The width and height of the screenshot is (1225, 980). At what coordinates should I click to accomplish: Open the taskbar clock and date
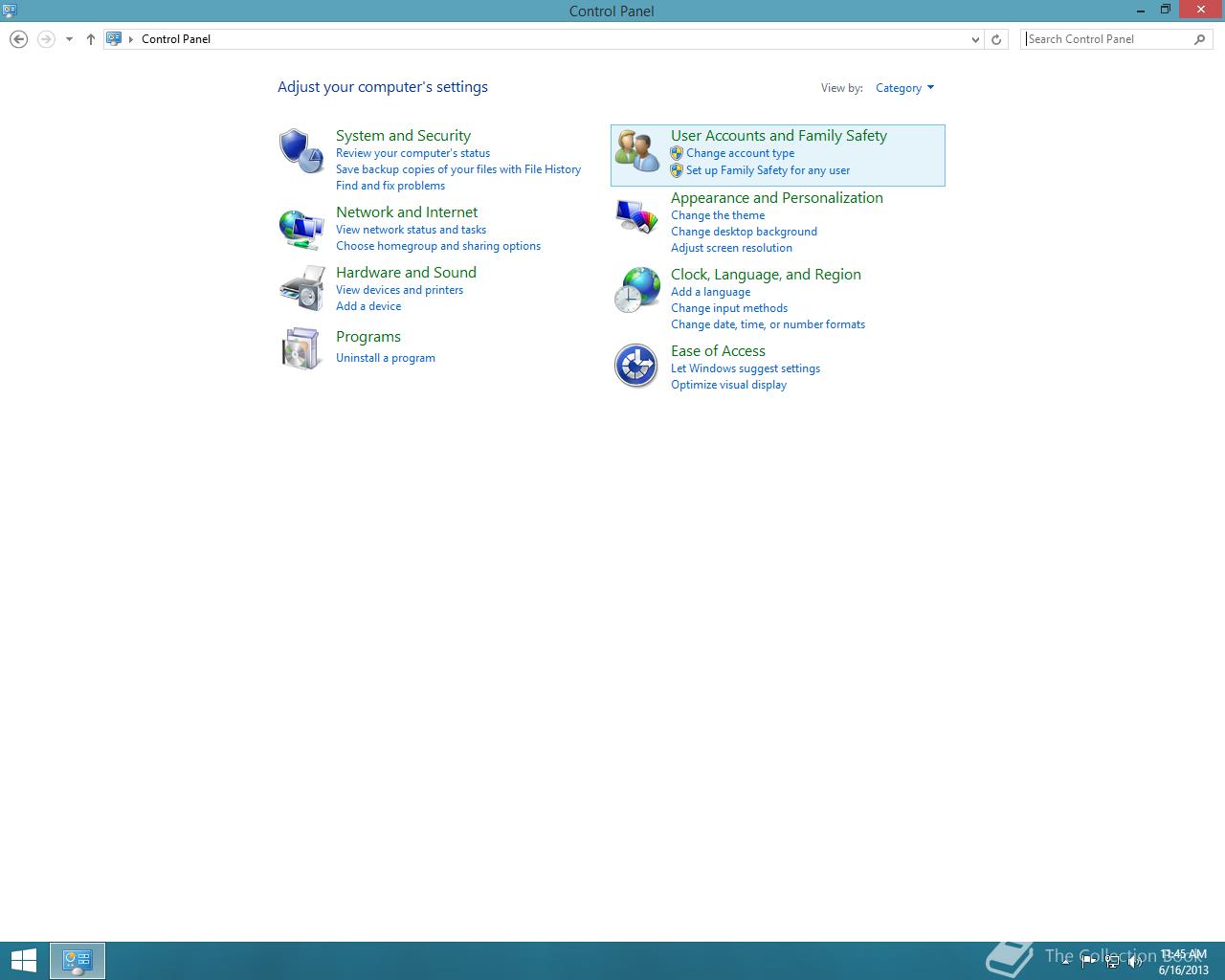click(x=1183, y=962)
